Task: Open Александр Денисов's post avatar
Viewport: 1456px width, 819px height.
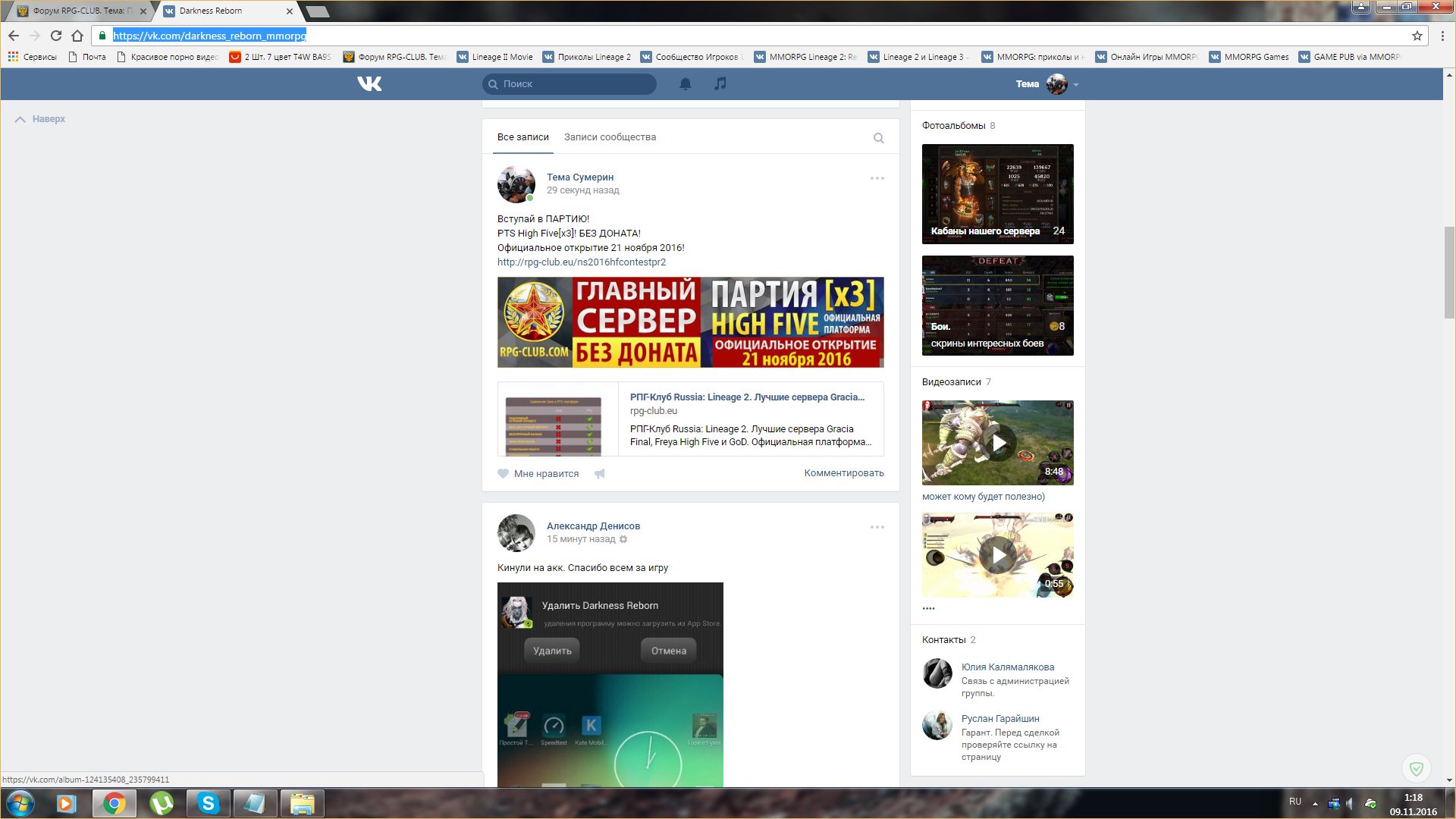Action: 516,533
